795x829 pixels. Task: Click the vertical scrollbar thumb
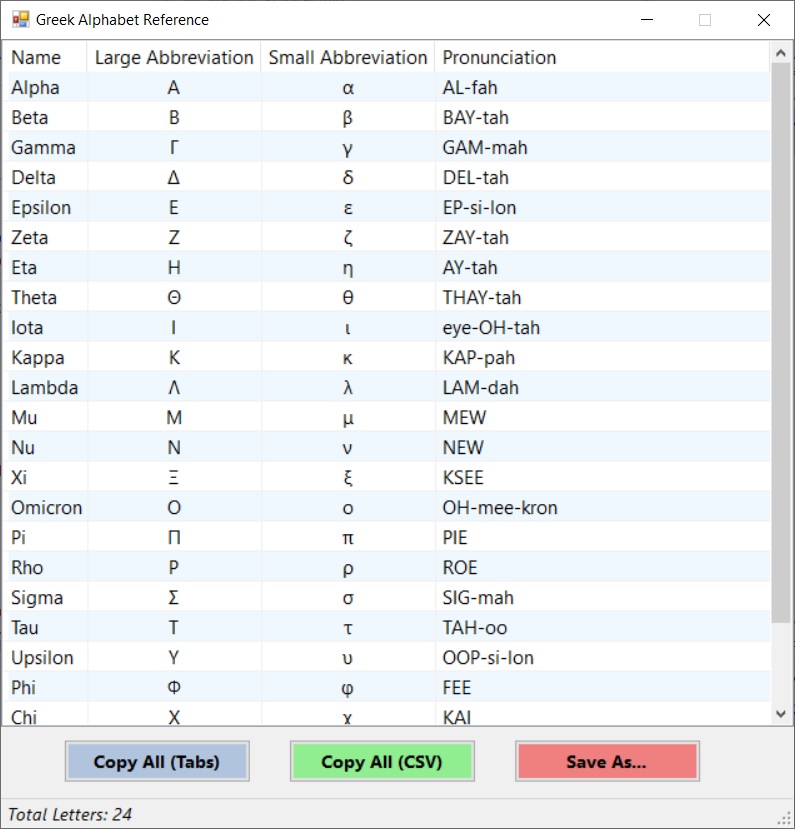(781, 340)
